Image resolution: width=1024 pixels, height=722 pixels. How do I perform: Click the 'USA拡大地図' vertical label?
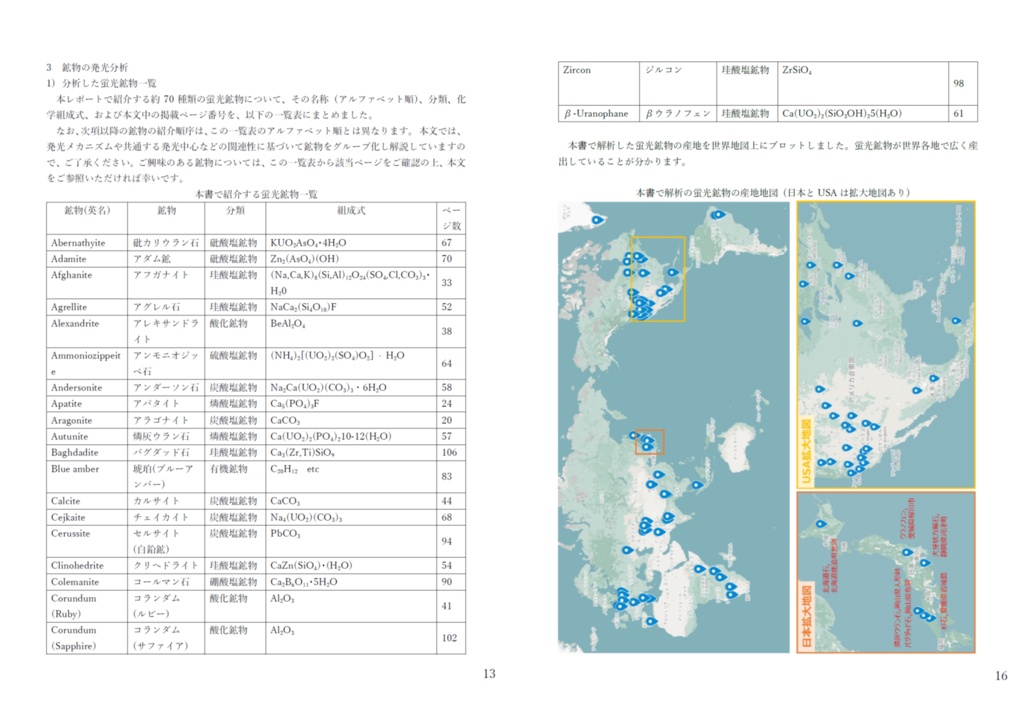[x=806, y=452]
